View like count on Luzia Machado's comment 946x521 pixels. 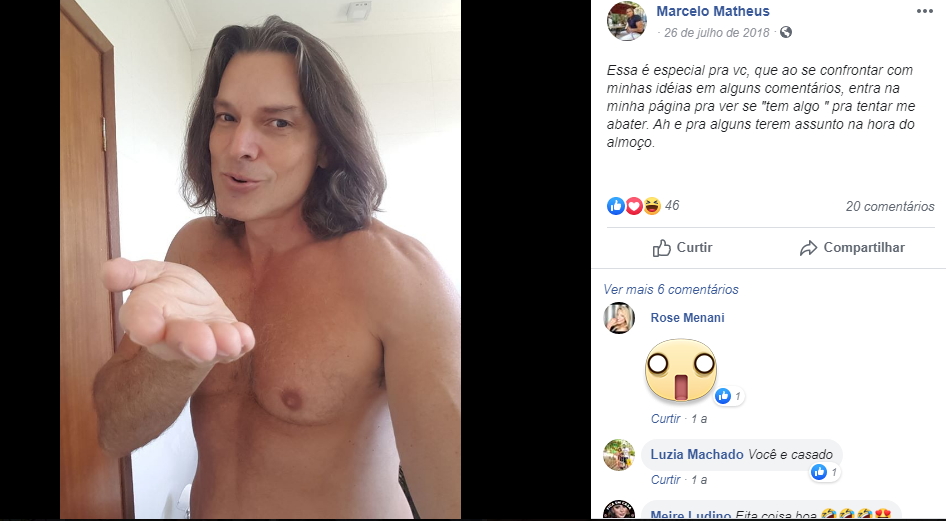[825, 472]
